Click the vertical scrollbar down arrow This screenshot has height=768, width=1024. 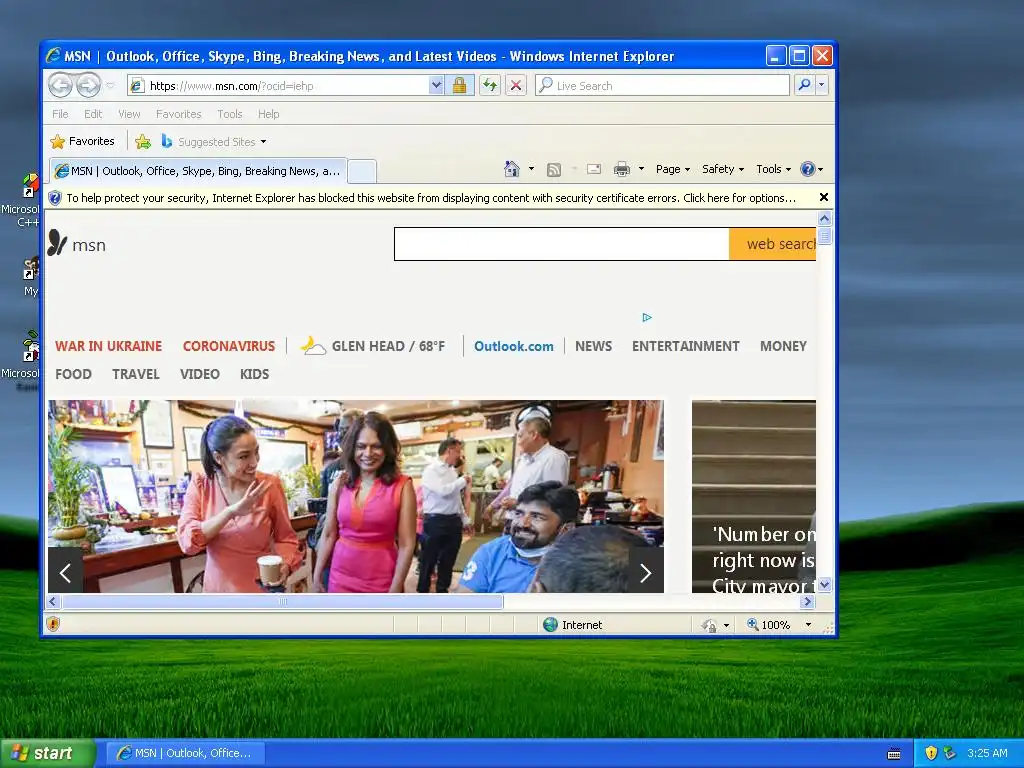[825, 584]
